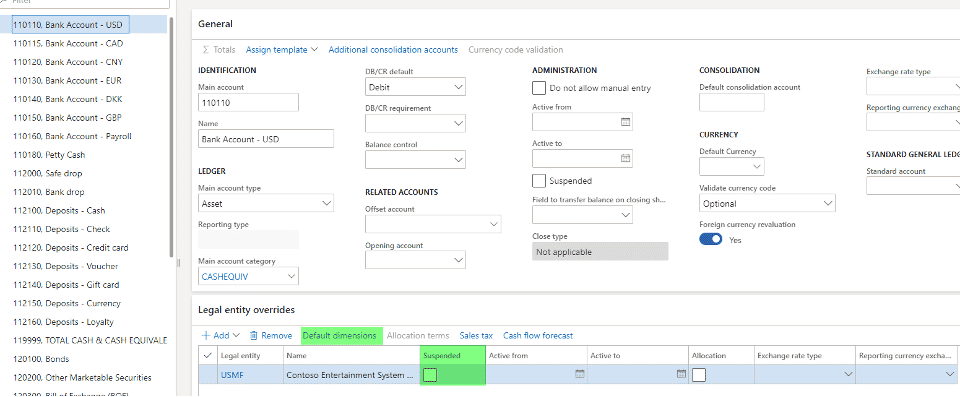Toggle the select-all checkmark column header
This screenshot has width=960, height=397.
tap(208, 355)
